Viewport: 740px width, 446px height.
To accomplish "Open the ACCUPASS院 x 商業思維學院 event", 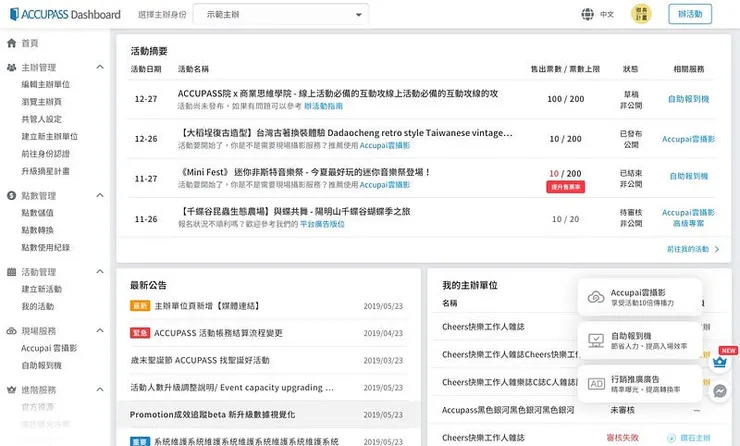I will pos(338,93).
